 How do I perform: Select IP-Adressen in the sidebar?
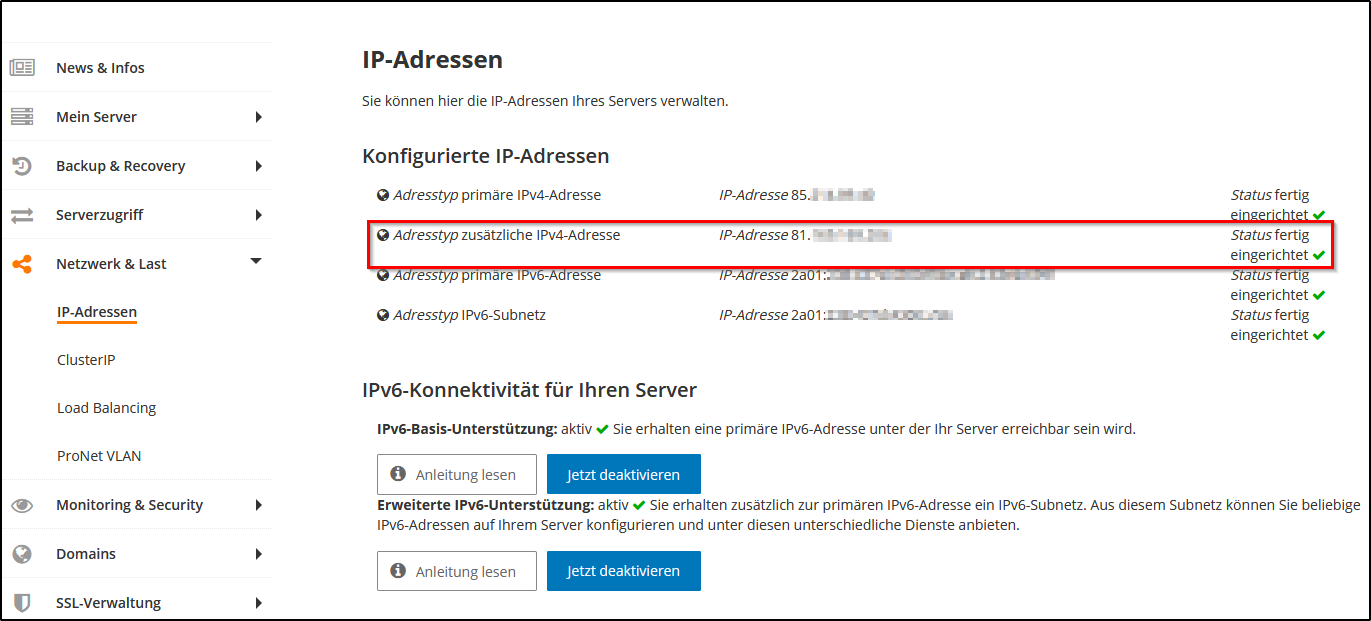tap(97, 311)
